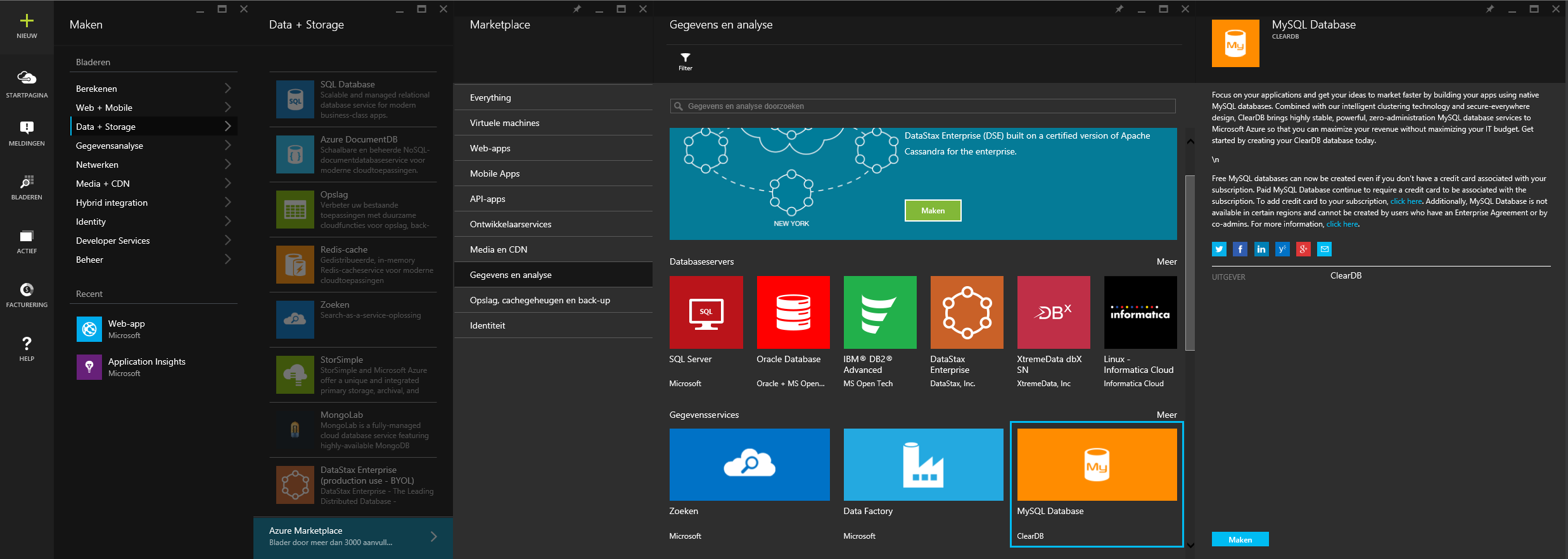Expand Beheer category chevron
The image size is (1568, 559).
pyautogui.click(x=228, y=260)
